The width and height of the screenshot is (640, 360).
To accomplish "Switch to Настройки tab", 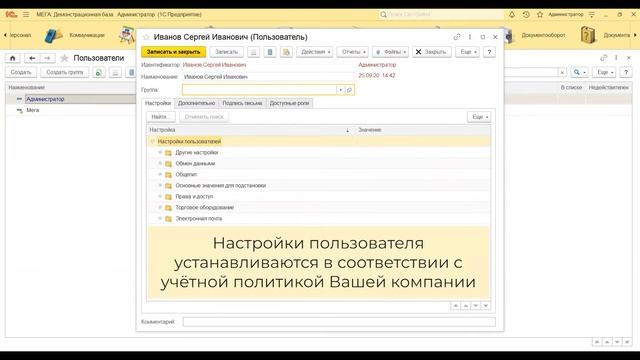I will pyautogui.click(x=158, y=103).
